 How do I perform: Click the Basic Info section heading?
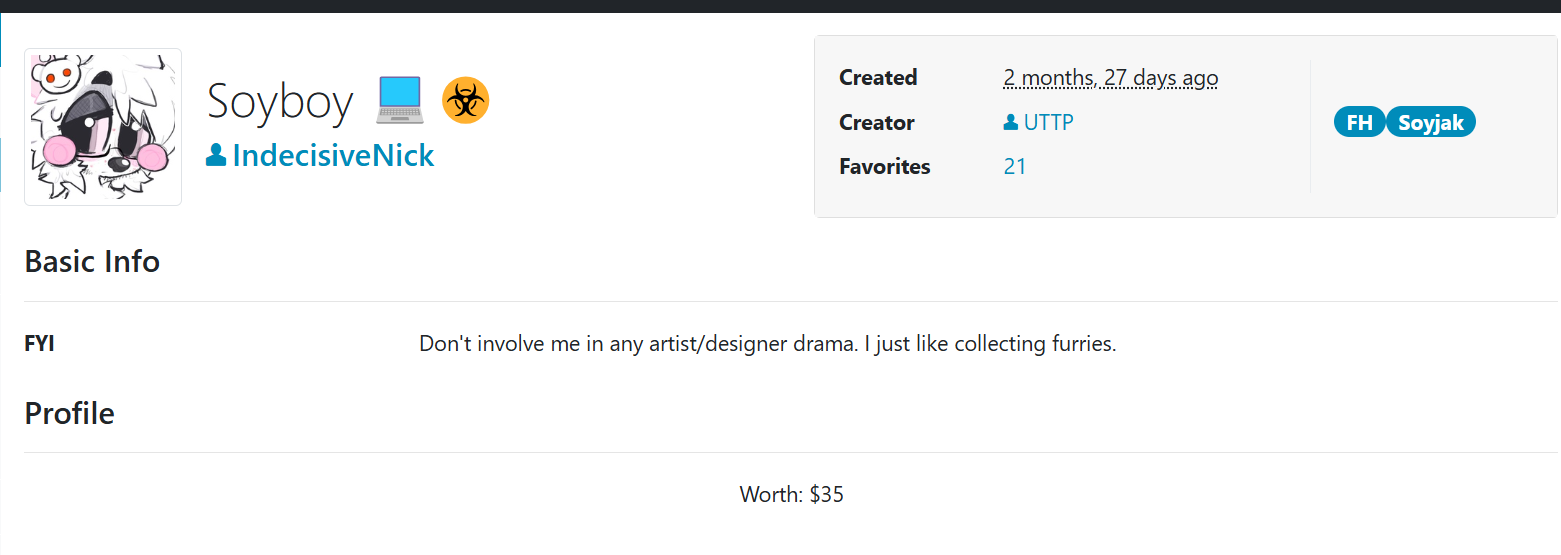(92, 261)
